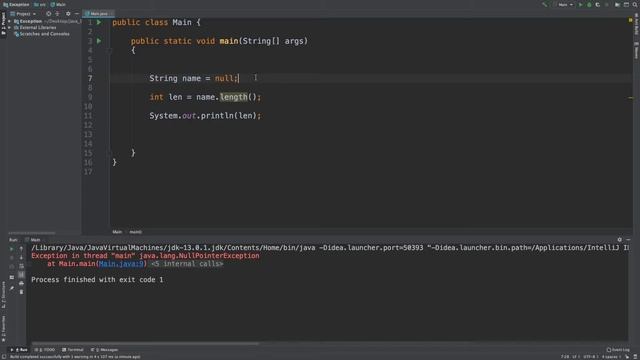
Task: Open the Main run configuration dropdown
Action: pos(565,4)
